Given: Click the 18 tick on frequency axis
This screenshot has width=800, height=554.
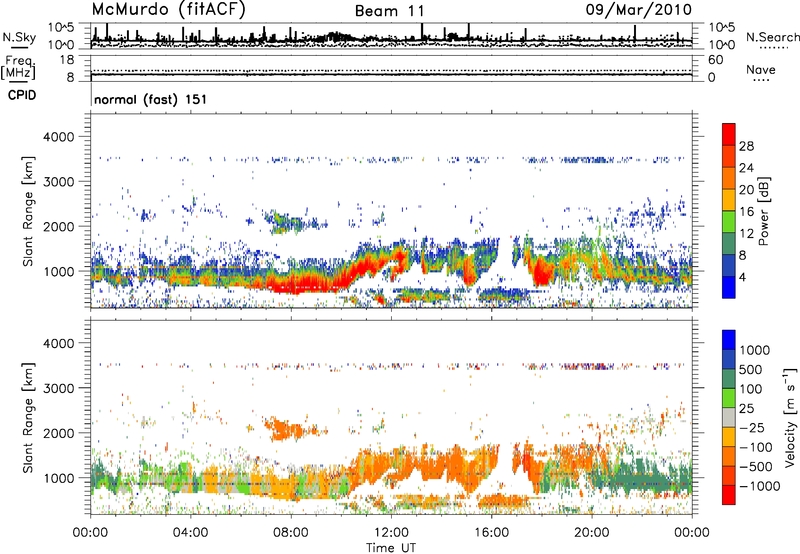Looking at the screenshot, I should click(68, 60).
